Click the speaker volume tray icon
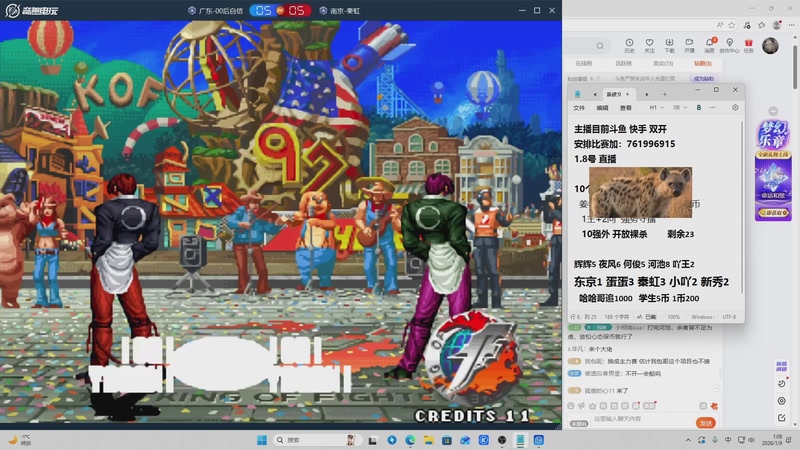The width and height of the screenshot is (800, 450). pyautogui.click(x=751, y=440)
